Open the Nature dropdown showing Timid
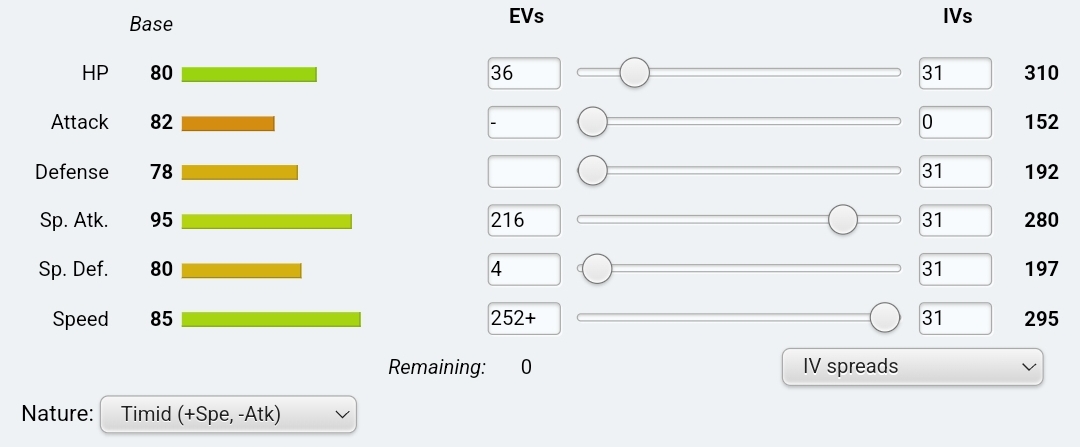This screenshot has width=1080, height=447. [228, 413]
